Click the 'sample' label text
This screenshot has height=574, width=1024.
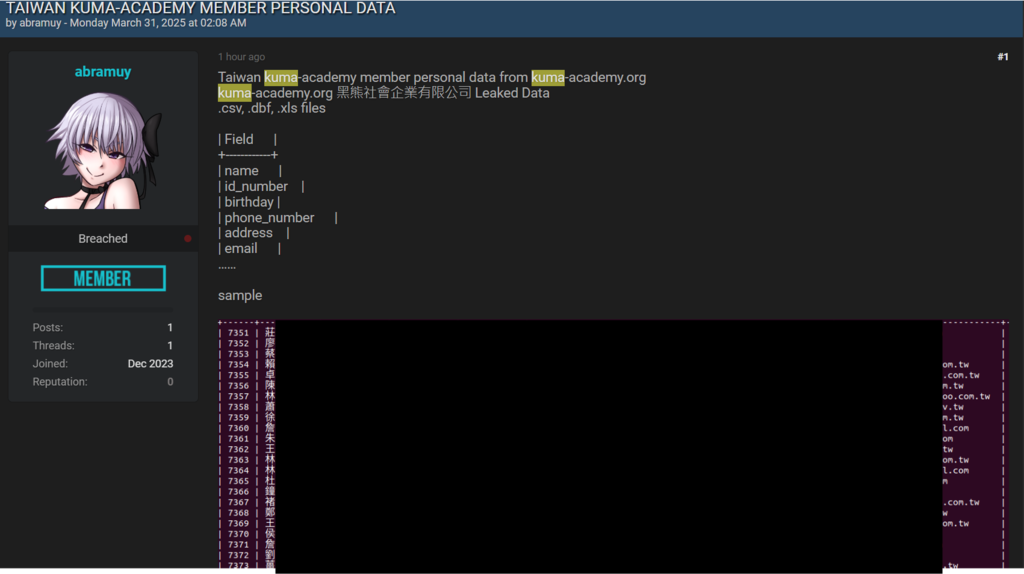(x=240, y=296)
